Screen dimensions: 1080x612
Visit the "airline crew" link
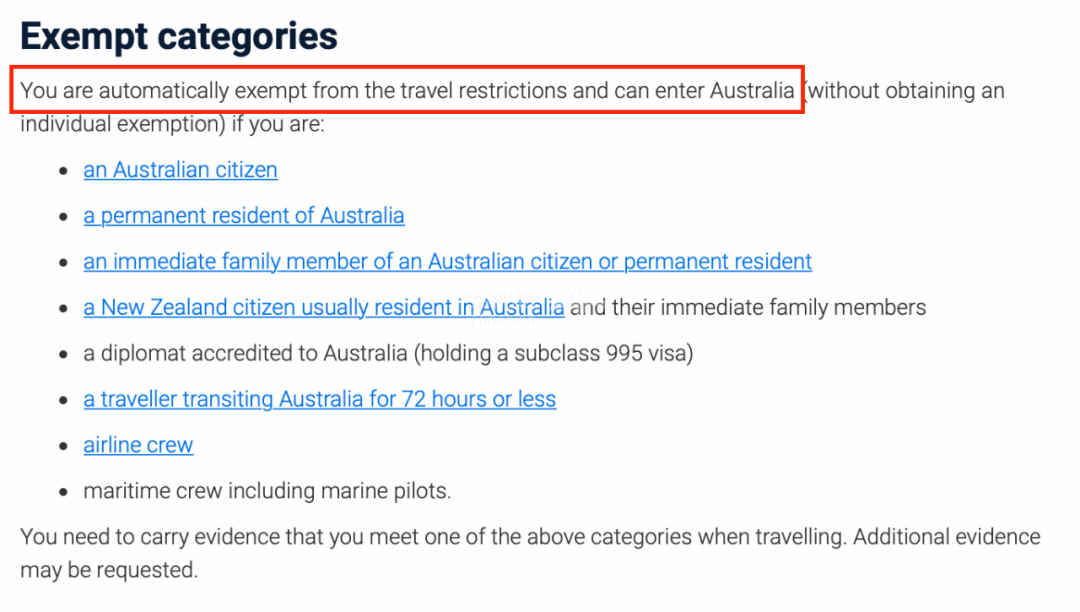[138, 446]
